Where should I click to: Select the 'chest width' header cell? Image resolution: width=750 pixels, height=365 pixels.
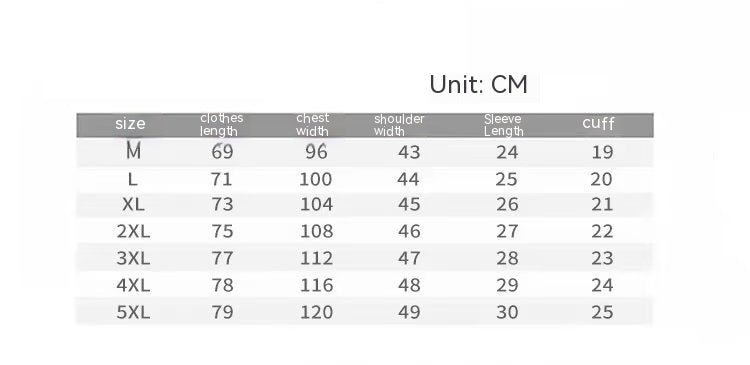coord(313,124)
